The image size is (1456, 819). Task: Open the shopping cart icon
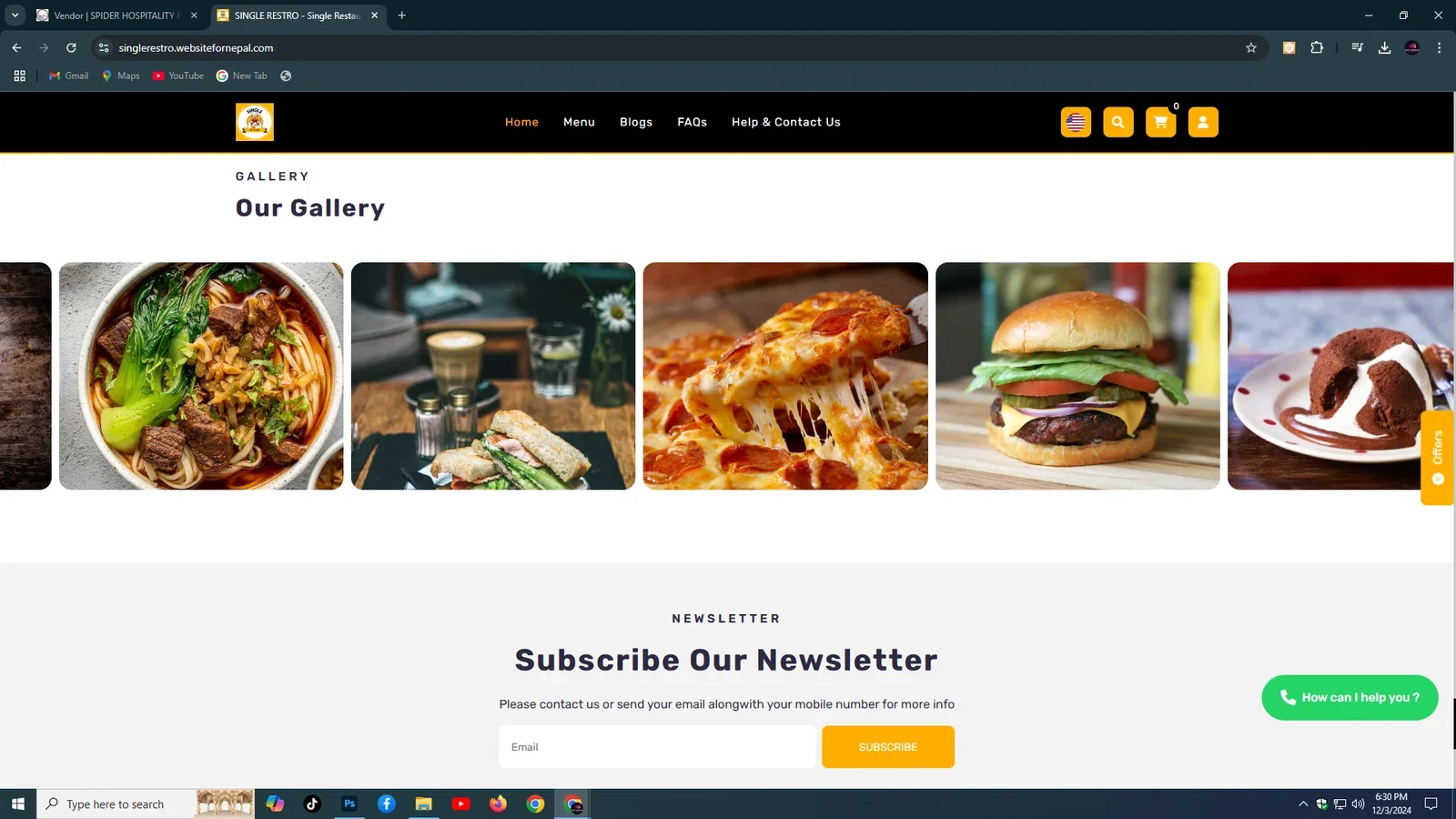pyautogui.click(x=1160, y=122)
